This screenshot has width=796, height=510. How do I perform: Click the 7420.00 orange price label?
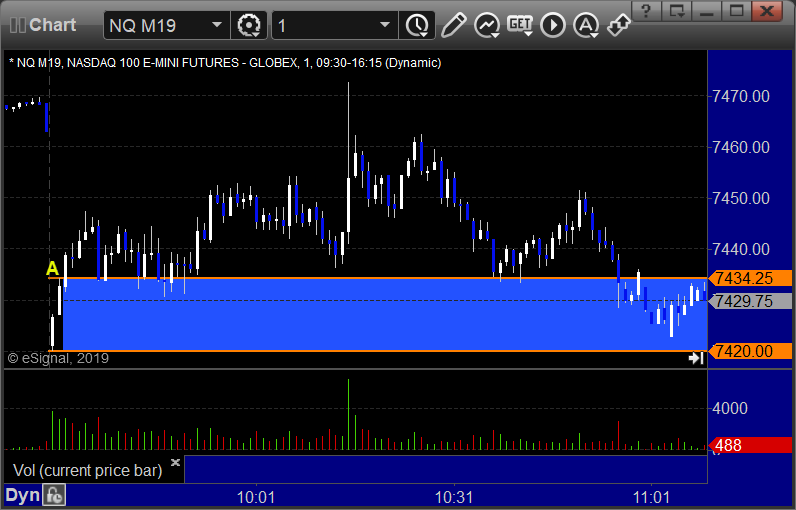point(750,351)
